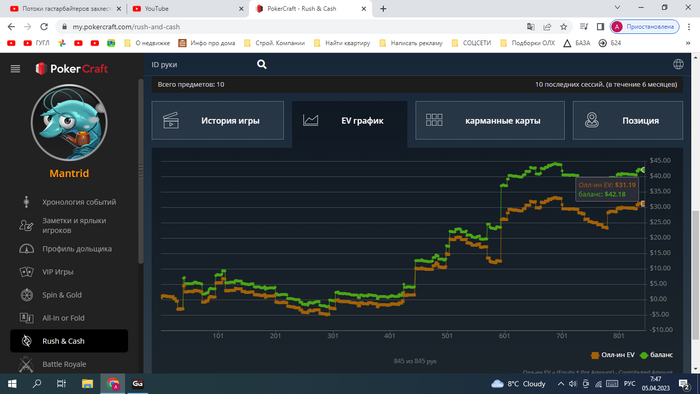
Task: Close the YouTube browser tab
Action: 241,8
